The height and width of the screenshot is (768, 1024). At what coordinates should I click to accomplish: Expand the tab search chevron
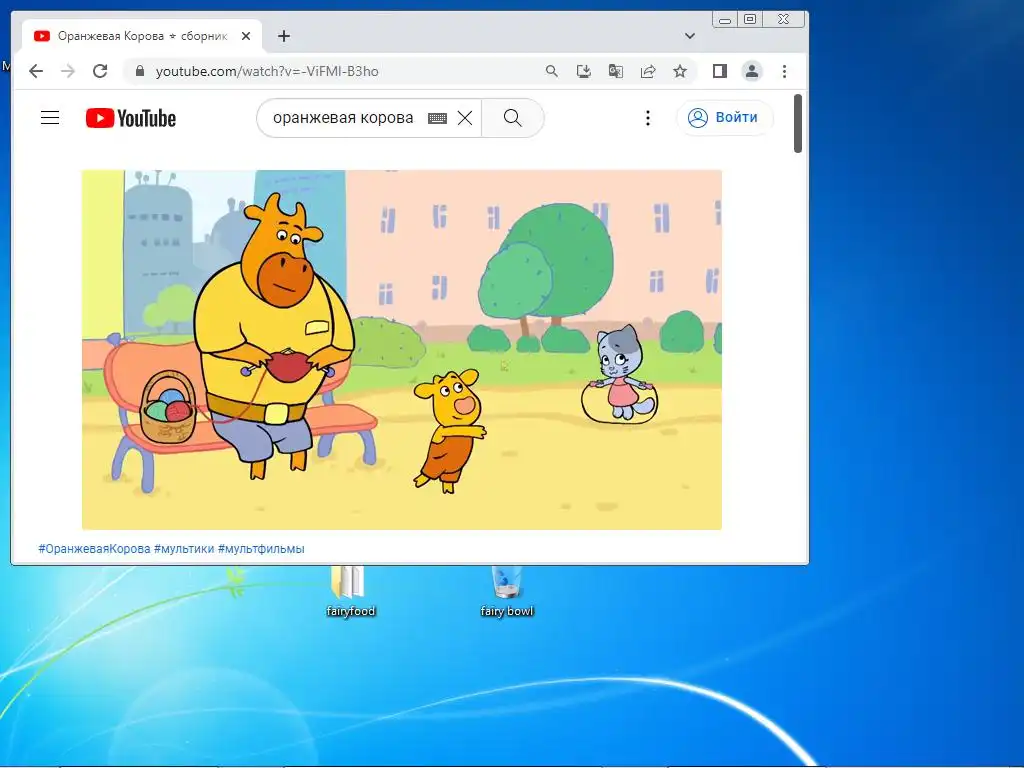tap(690, 36)
